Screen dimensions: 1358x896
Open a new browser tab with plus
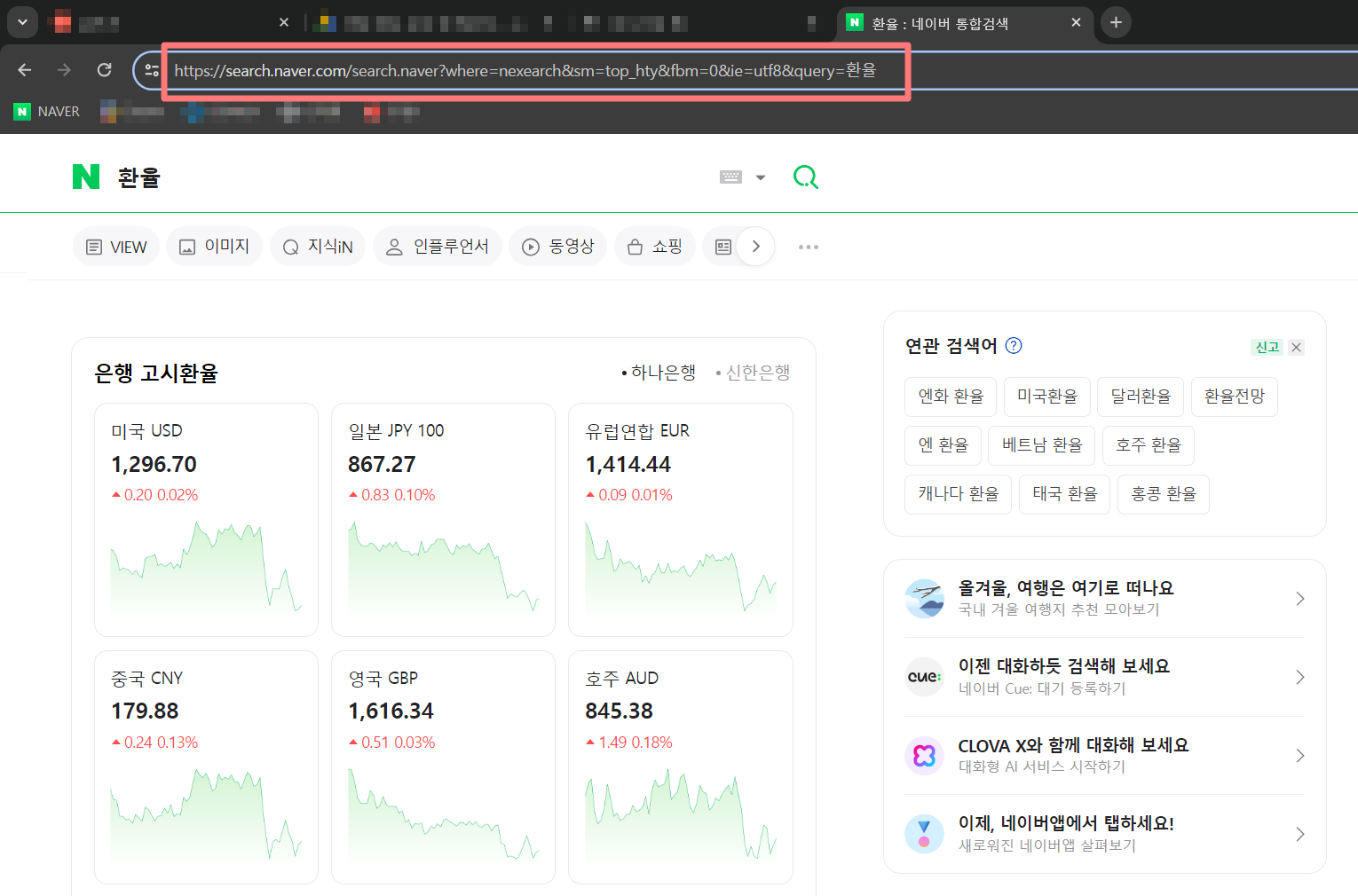(1116, 22)
